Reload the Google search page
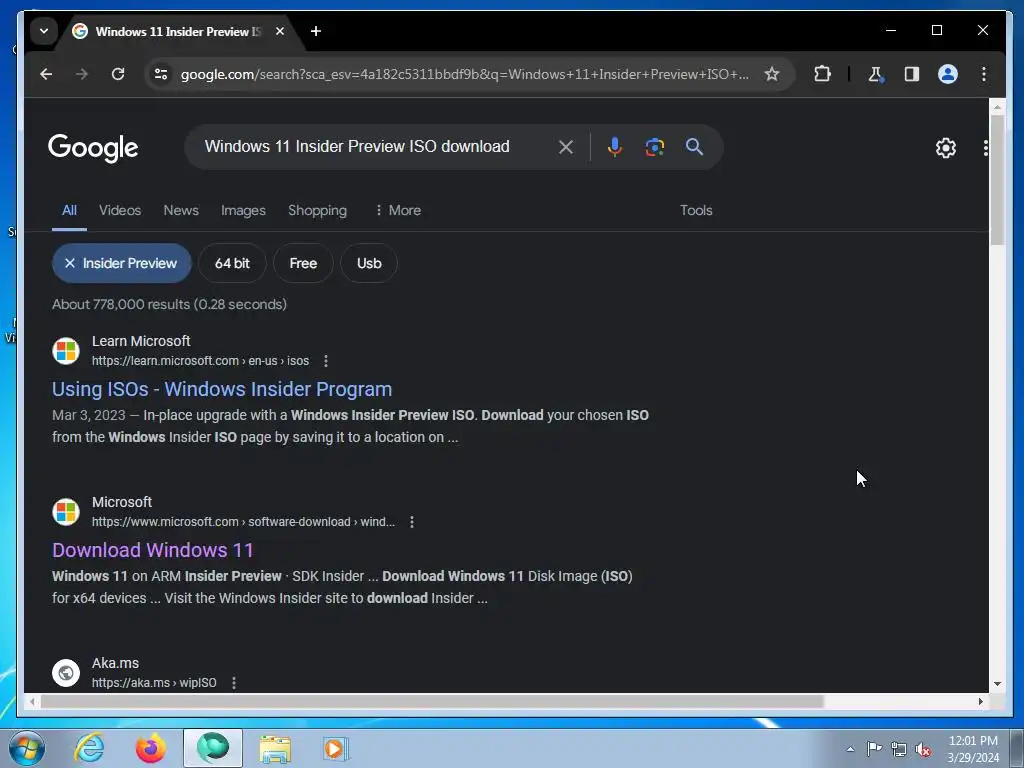 coord(118,74)
